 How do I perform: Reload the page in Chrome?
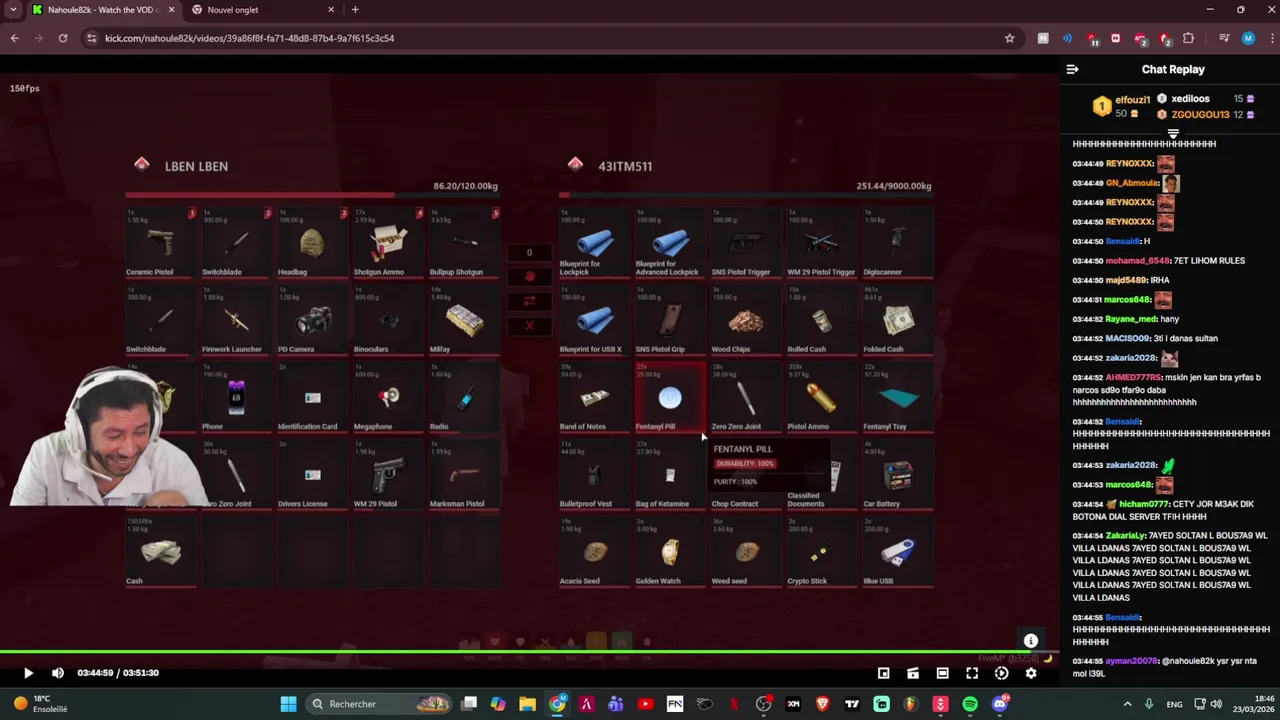[62, 38]
